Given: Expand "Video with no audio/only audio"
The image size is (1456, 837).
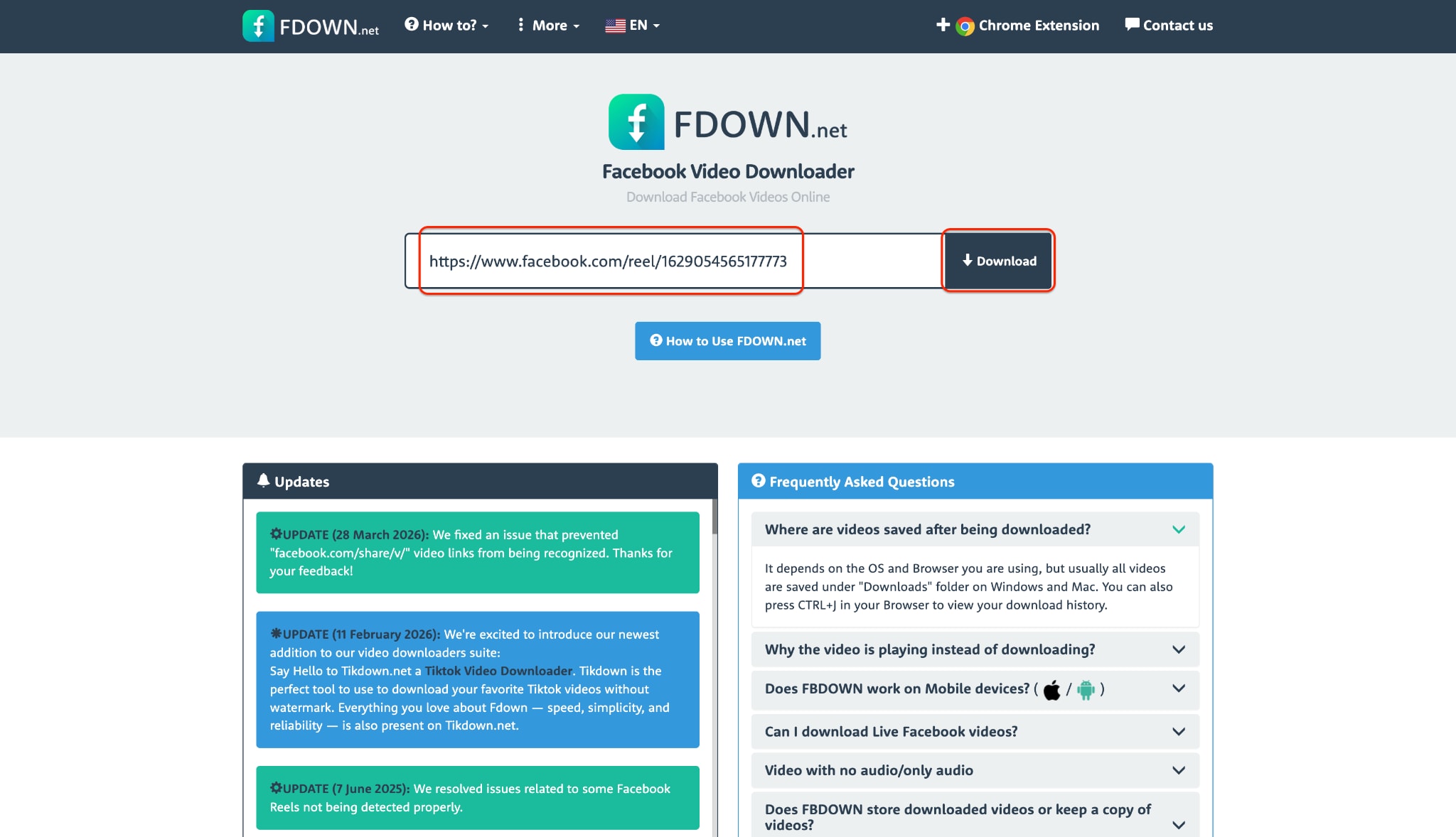Looking at the screenshot, I should pos(975,770).
